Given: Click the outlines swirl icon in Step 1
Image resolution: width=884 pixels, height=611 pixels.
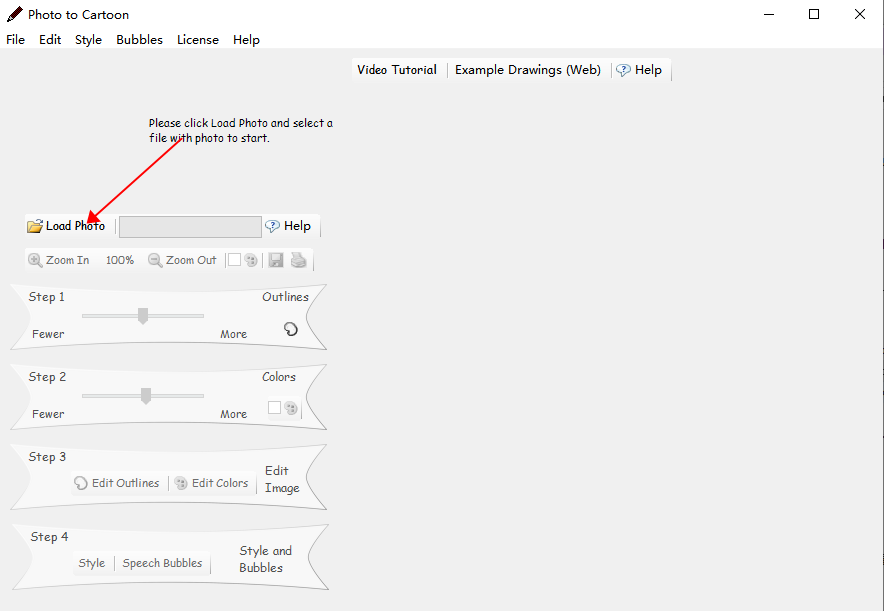Looking at the screenshot, I should click(291, 328).
